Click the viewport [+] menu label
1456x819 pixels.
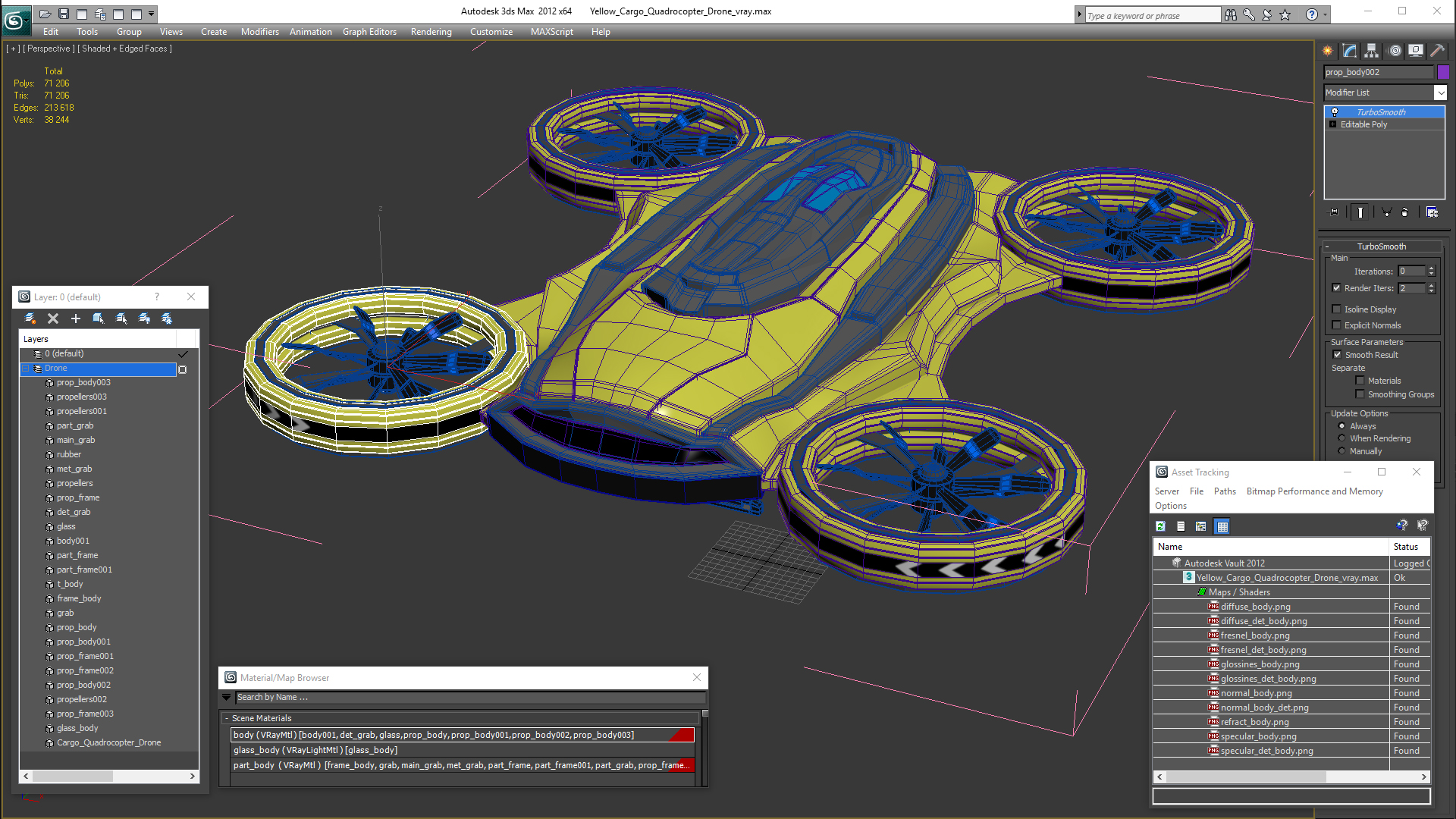tap(13, 49)
